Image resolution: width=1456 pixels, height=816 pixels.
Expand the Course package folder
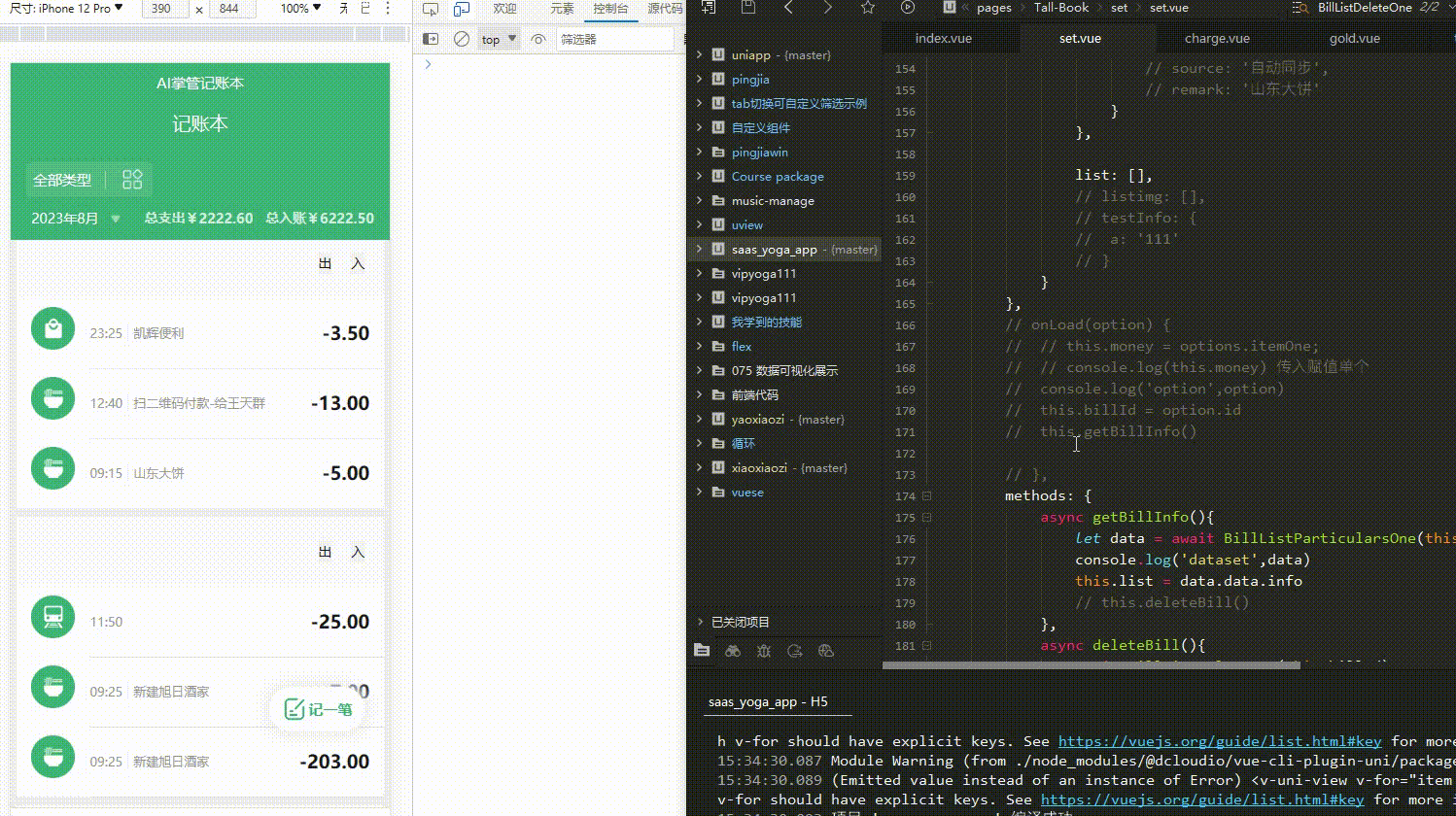coord(699,176)
